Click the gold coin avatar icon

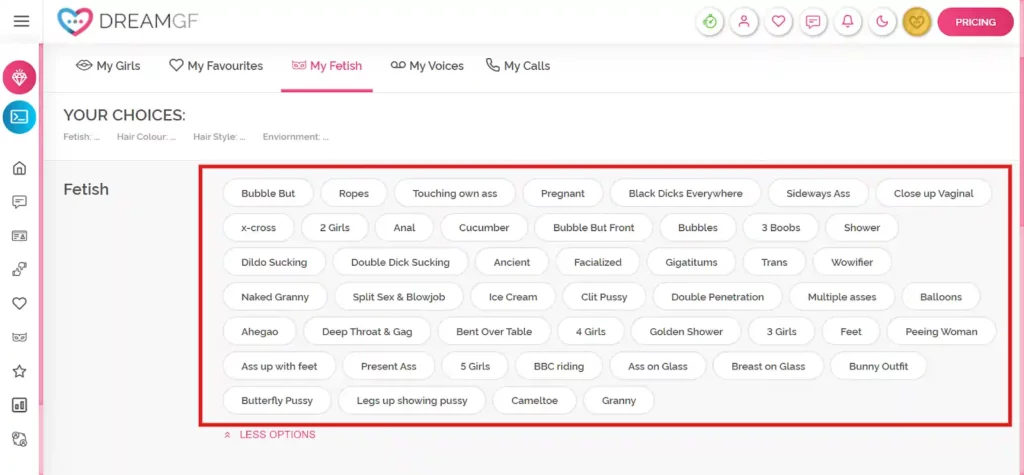[x=917, y=22]
